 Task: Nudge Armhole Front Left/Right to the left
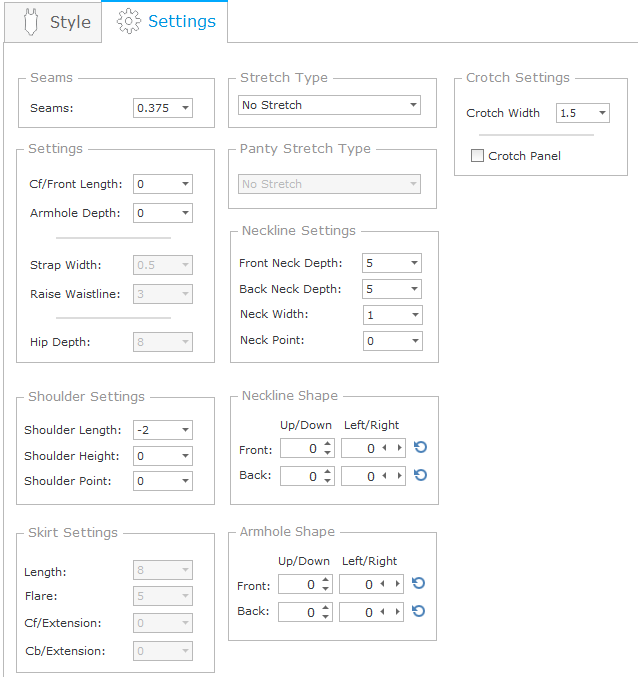click(x=382, y=584)
